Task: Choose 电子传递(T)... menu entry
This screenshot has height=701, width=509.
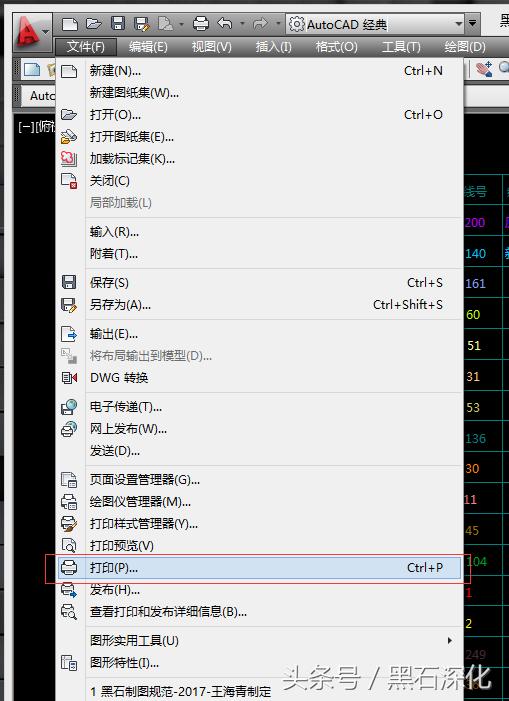Action: [260, 407]
